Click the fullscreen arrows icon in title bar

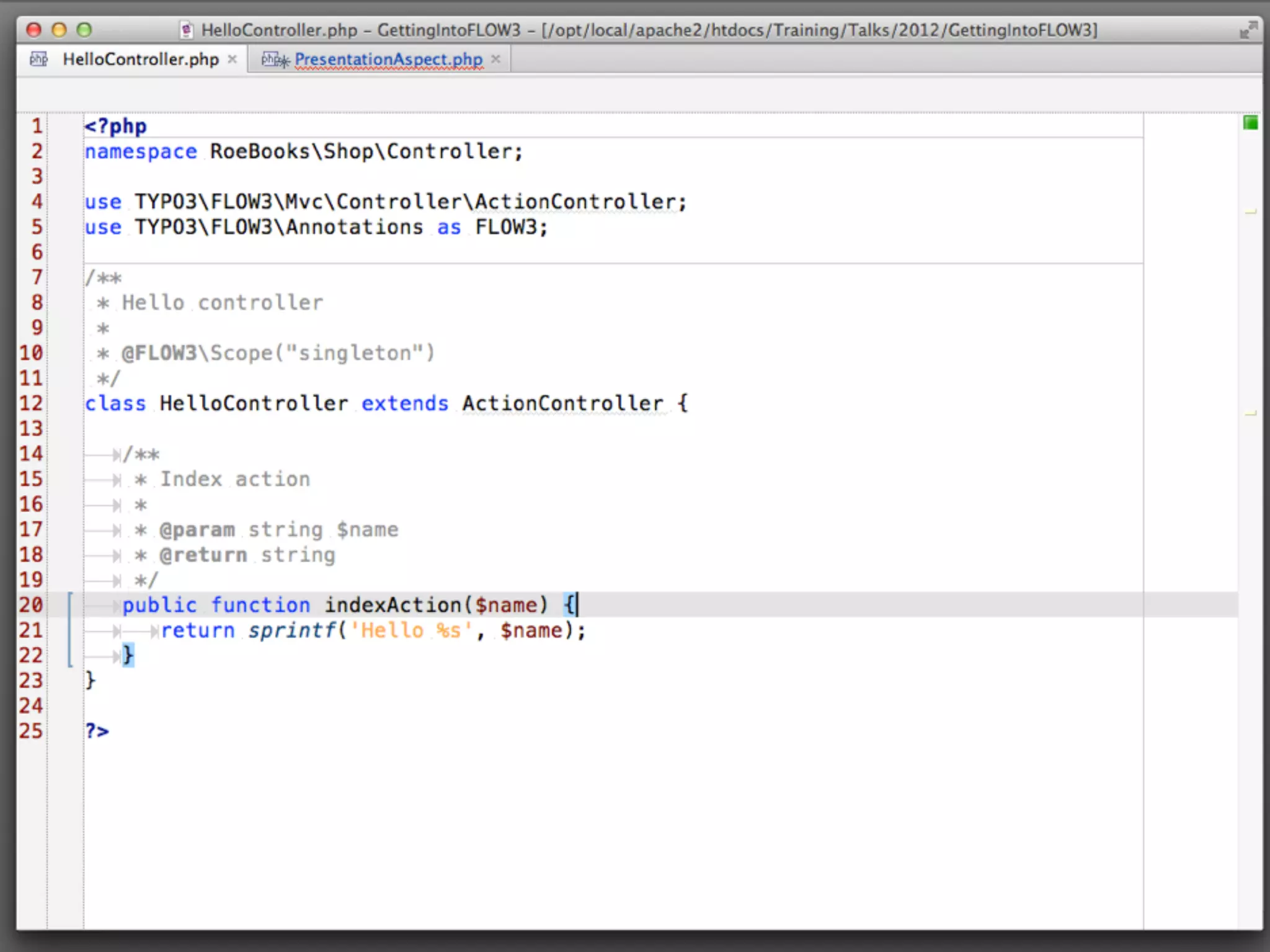click(1248, 30)
